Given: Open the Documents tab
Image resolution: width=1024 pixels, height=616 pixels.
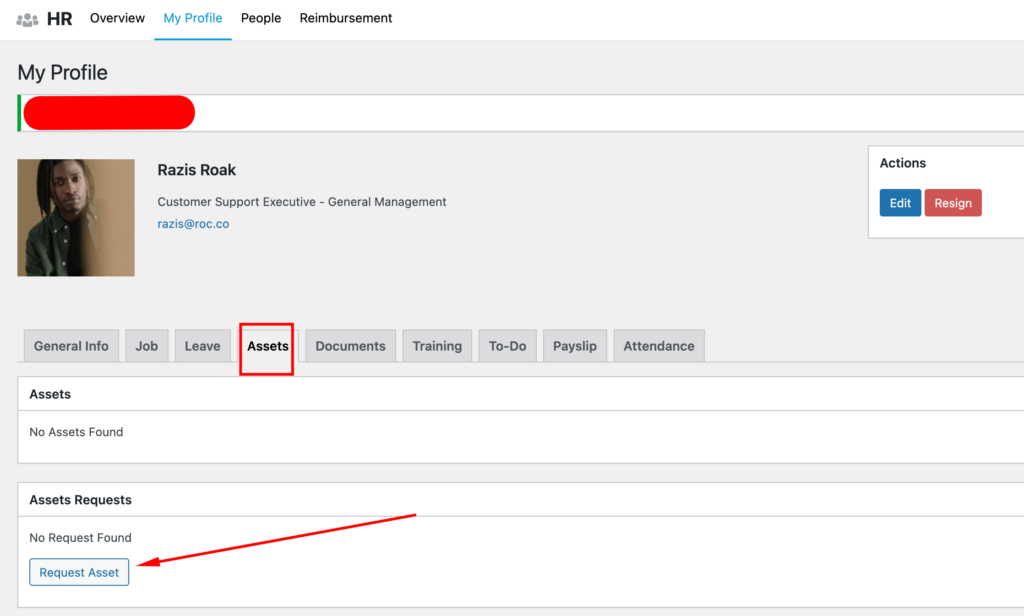Looking at the screenshot, I should tap(351, 346).
